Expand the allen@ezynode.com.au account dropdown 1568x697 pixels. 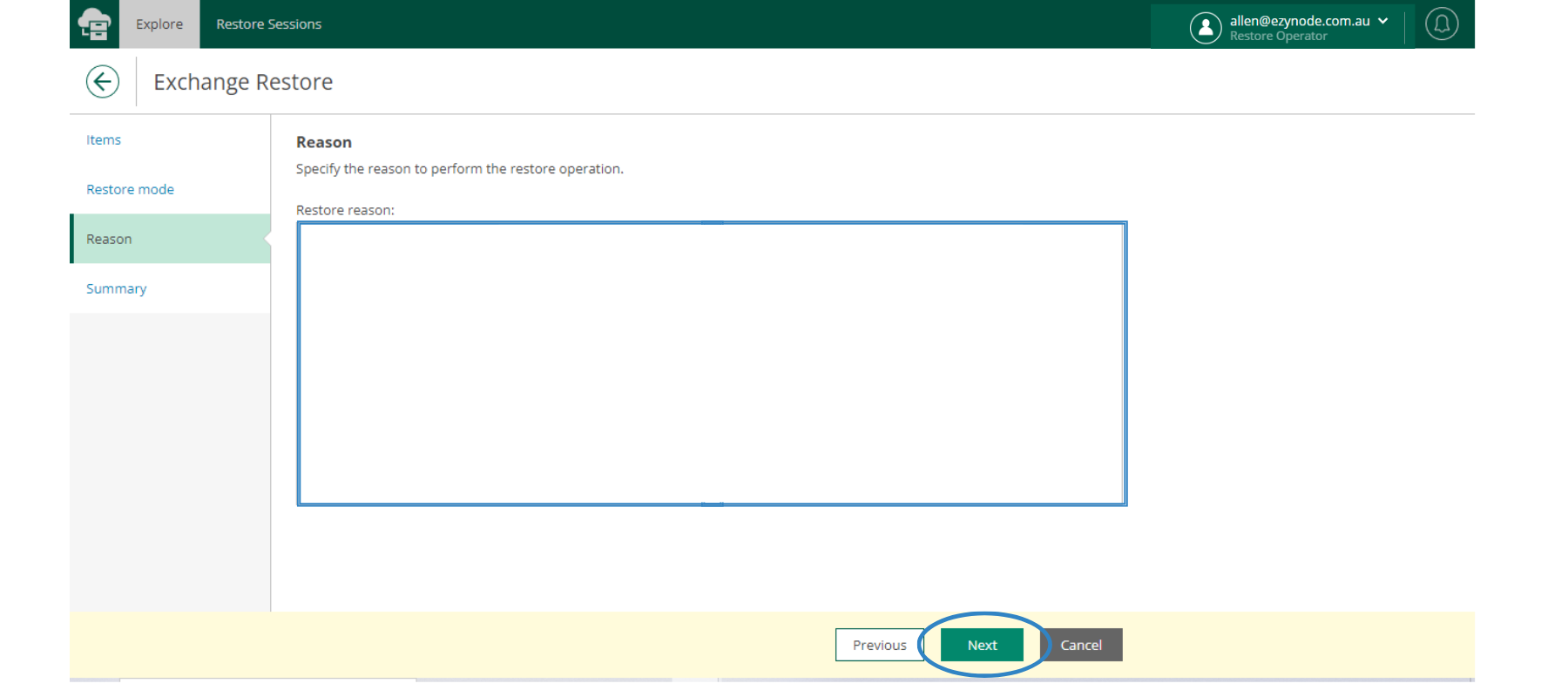(x=1383, y=21)
